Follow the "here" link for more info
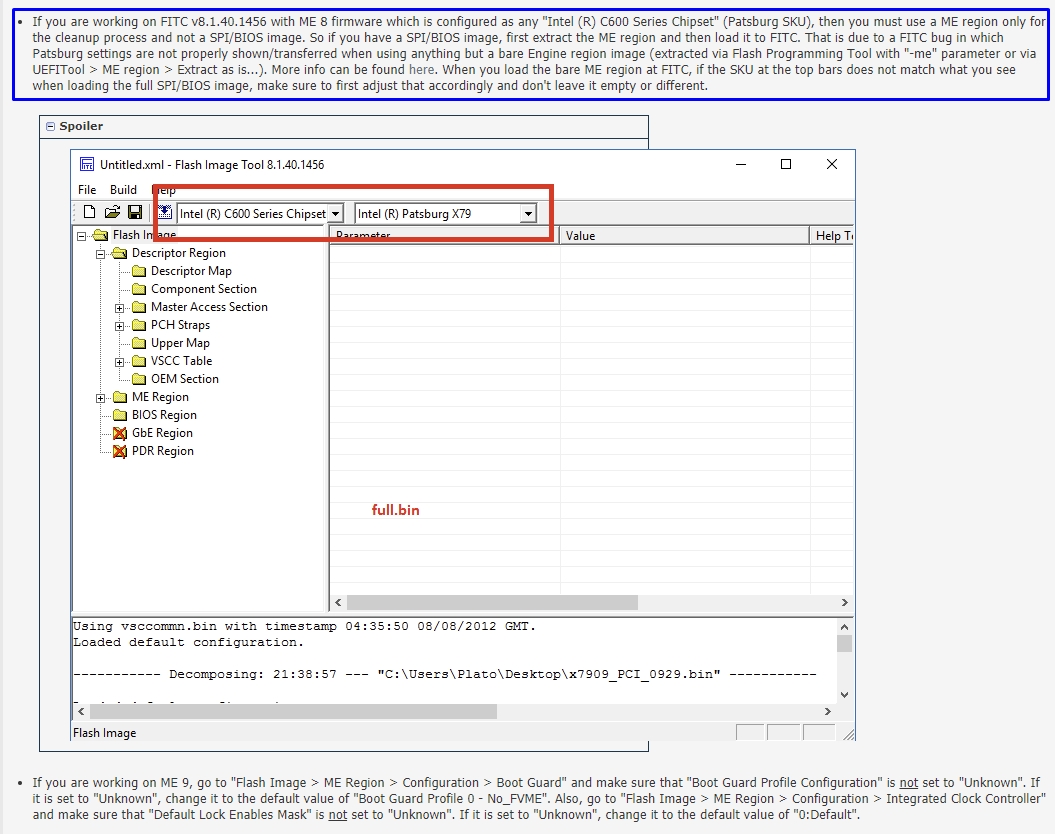This screenshot has width=1055, height=834. click(x=421, y=69)
